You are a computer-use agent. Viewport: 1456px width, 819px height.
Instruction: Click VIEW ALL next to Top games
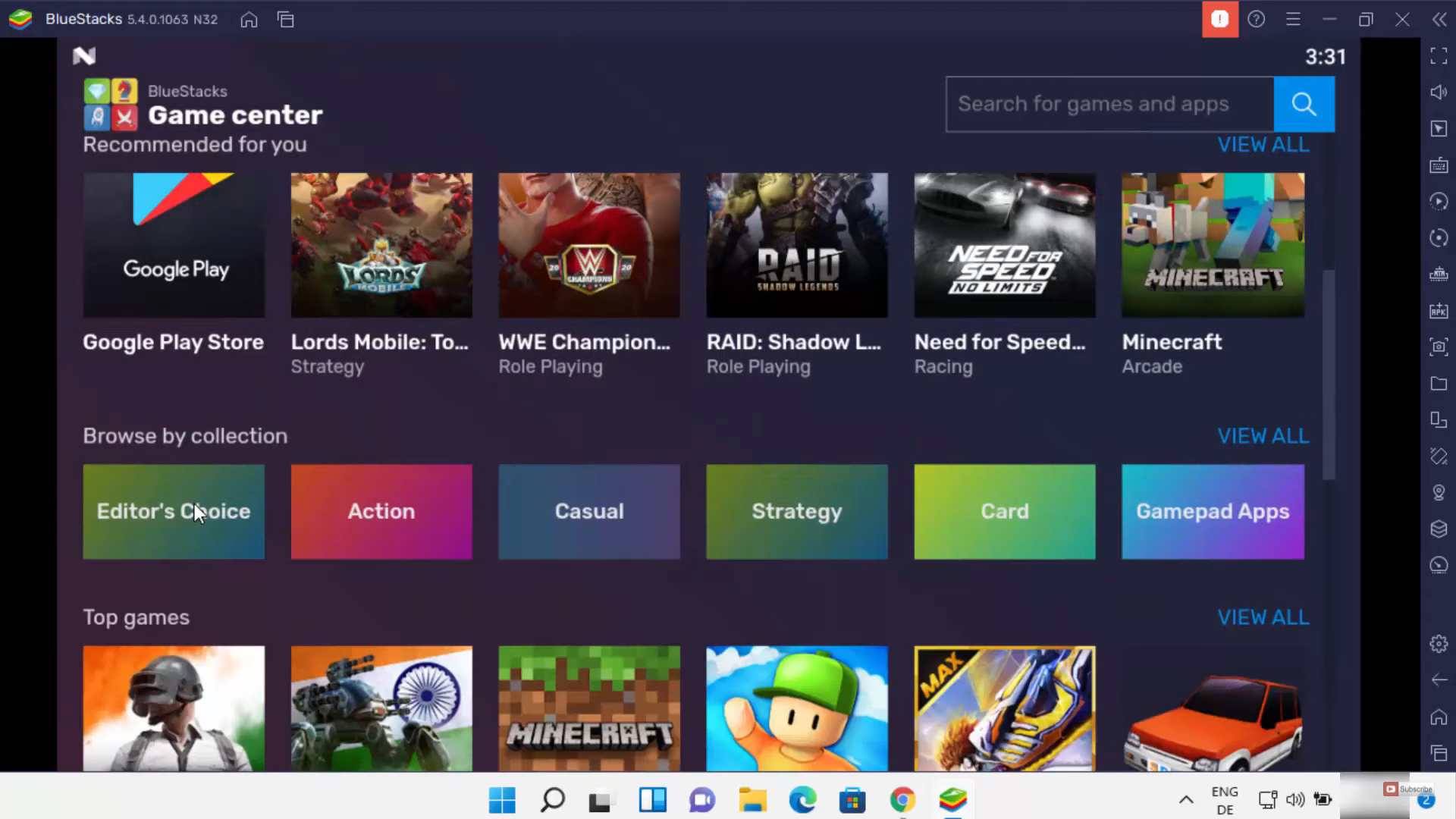click(x=1263, y=617)
